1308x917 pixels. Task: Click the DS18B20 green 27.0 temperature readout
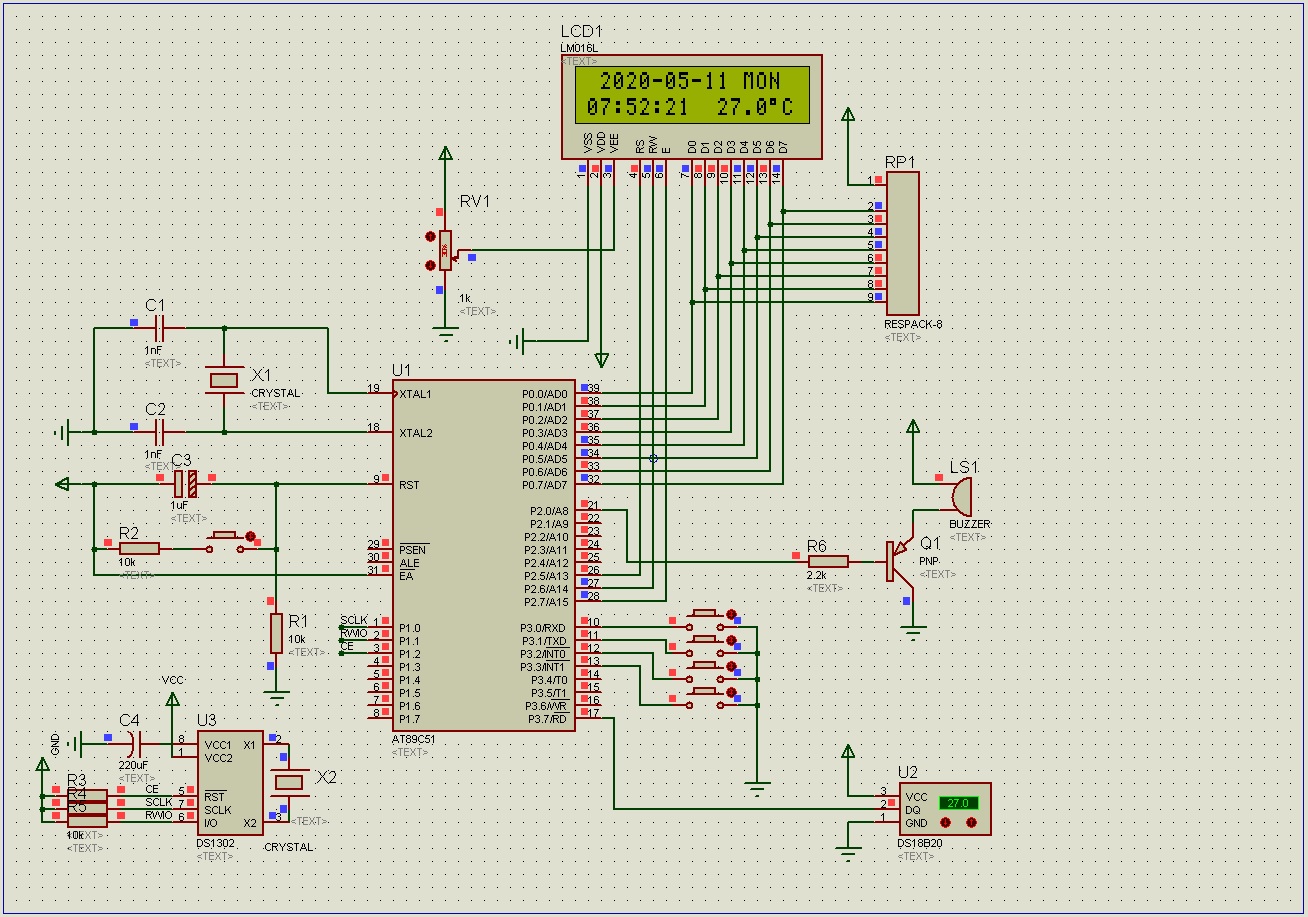point(958,803)
